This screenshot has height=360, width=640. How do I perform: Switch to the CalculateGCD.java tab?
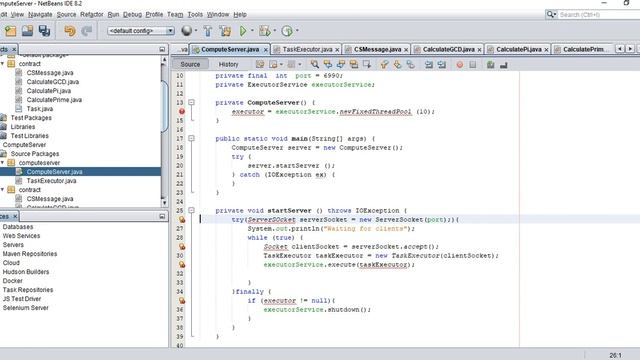tap(448, 49)
